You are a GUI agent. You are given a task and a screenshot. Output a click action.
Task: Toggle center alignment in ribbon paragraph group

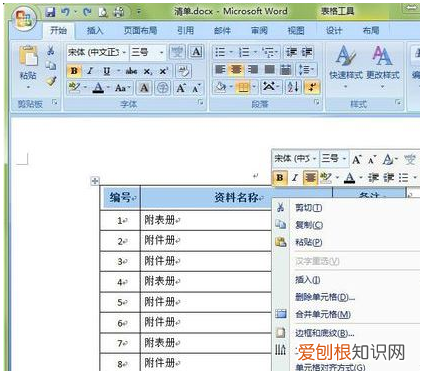pyautogui.click(x=236, y=69)
